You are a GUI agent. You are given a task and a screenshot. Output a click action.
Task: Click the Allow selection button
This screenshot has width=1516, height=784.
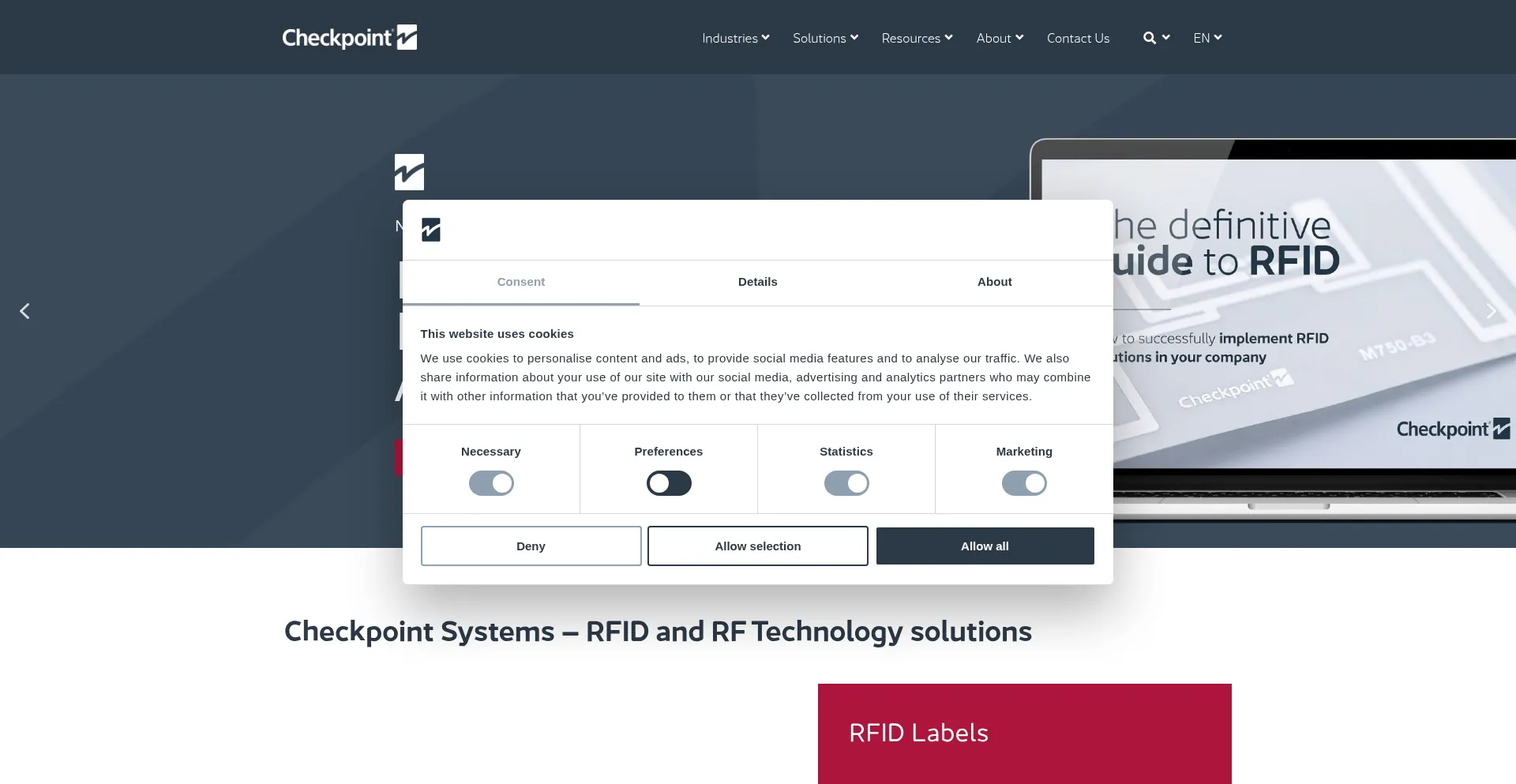(x=758, y=546)
